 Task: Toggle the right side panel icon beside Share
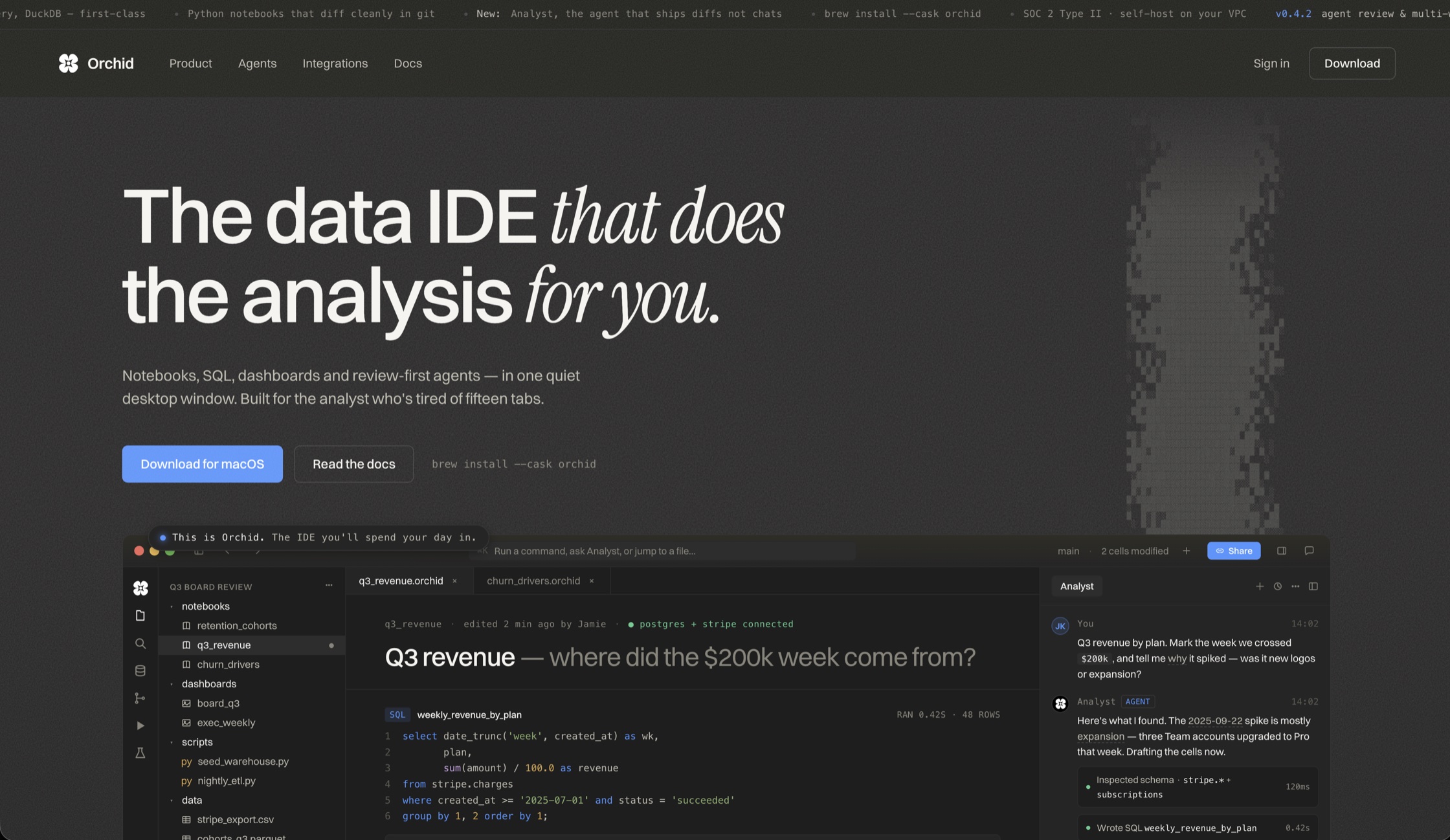[1282, 551]
